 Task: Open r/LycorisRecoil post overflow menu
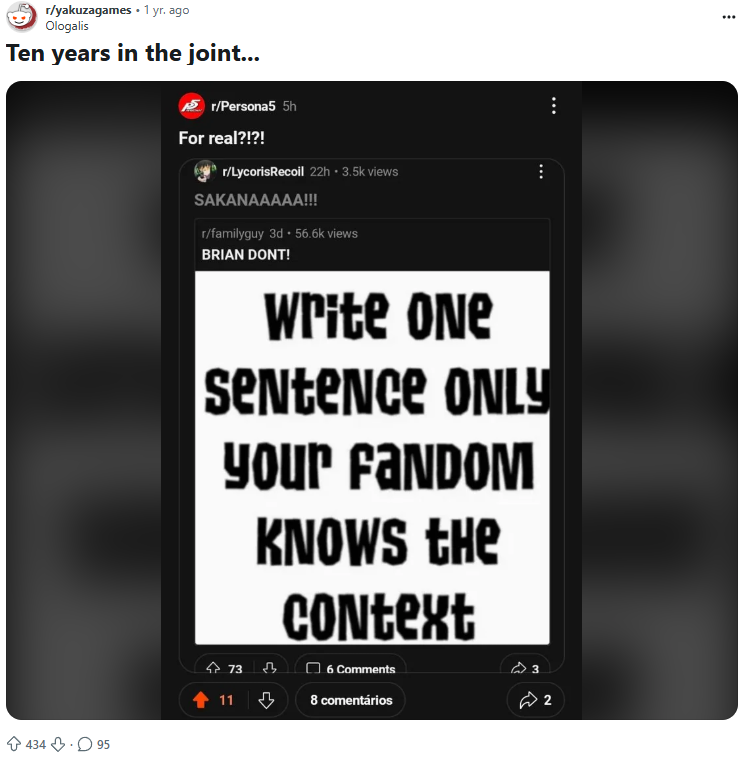tap(541, 172)
